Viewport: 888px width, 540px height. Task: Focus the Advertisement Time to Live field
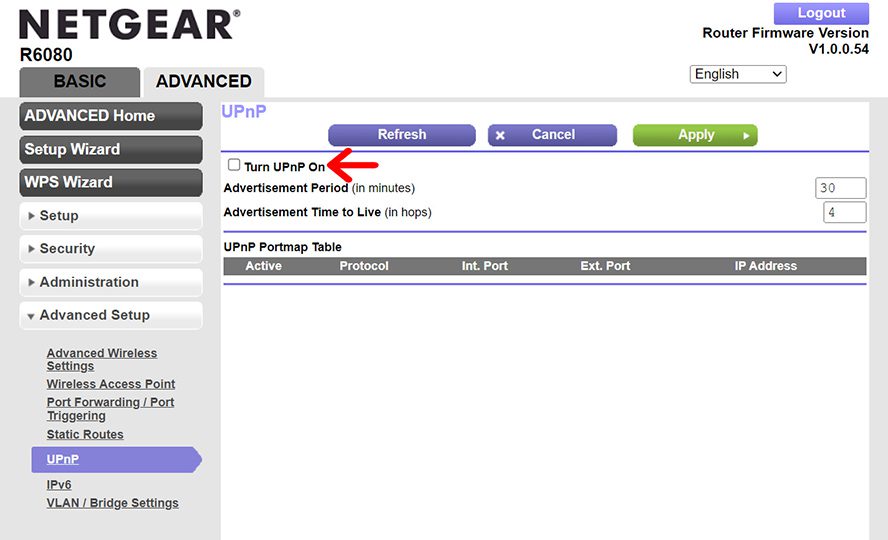(x=844, y=212)
